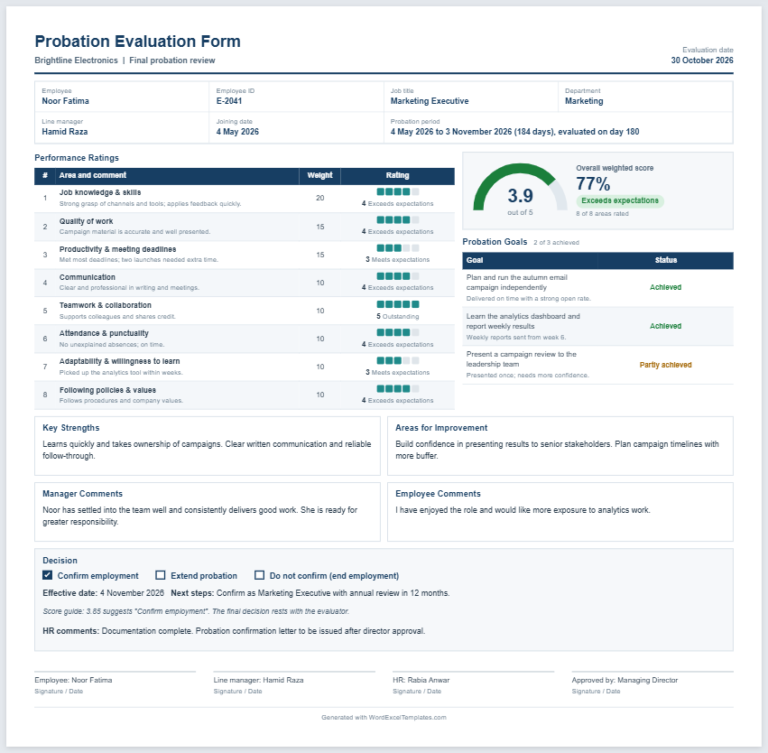Click Following policies & values row title
The image size is (768, 753).
click(x=108, y=390)
